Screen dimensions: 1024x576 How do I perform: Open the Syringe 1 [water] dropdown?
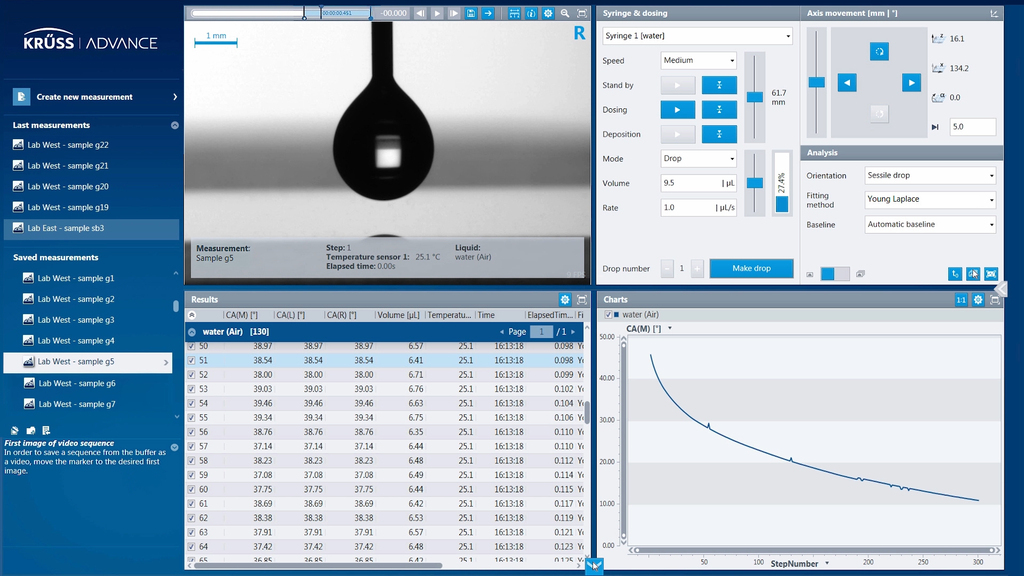[x=696, y=36]
